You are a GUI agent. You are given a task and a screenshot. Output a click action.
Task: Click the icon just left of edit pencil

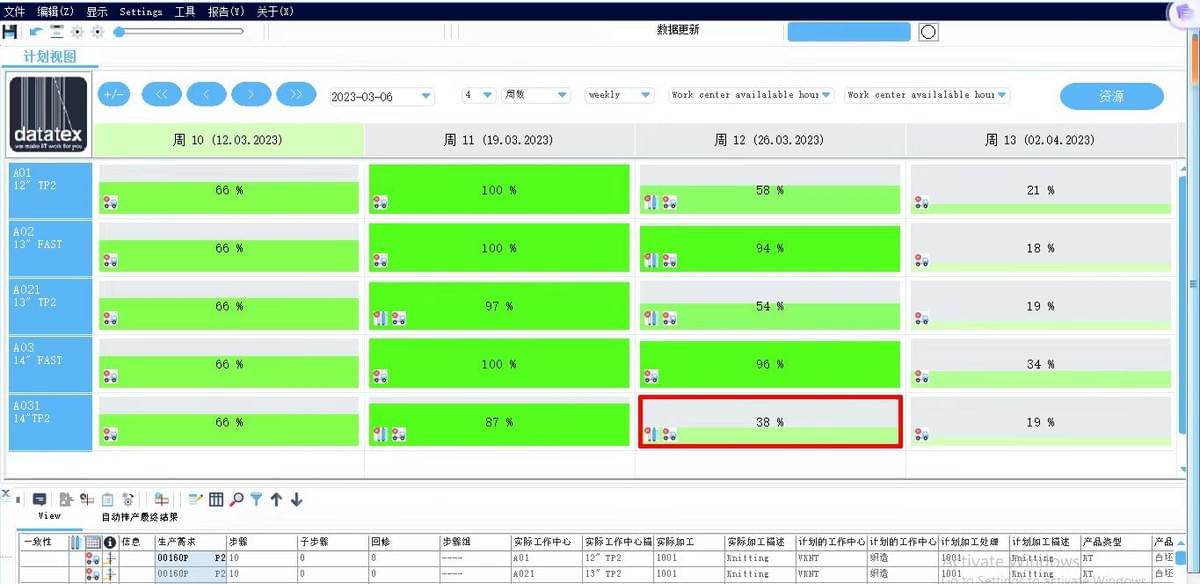pos(162,499)
